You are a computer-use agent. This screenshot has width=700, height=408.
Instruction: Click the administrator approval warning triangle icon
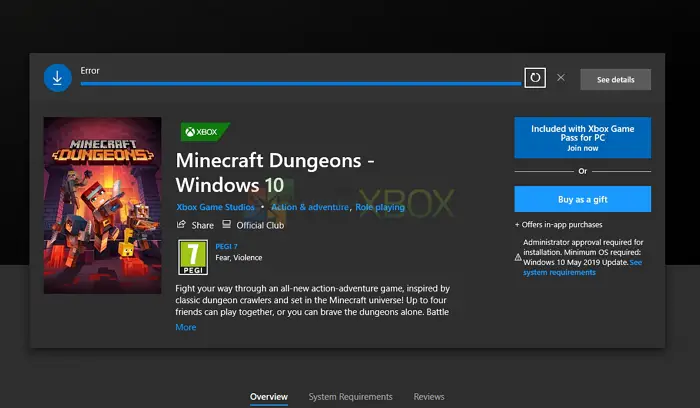[518, 257]
